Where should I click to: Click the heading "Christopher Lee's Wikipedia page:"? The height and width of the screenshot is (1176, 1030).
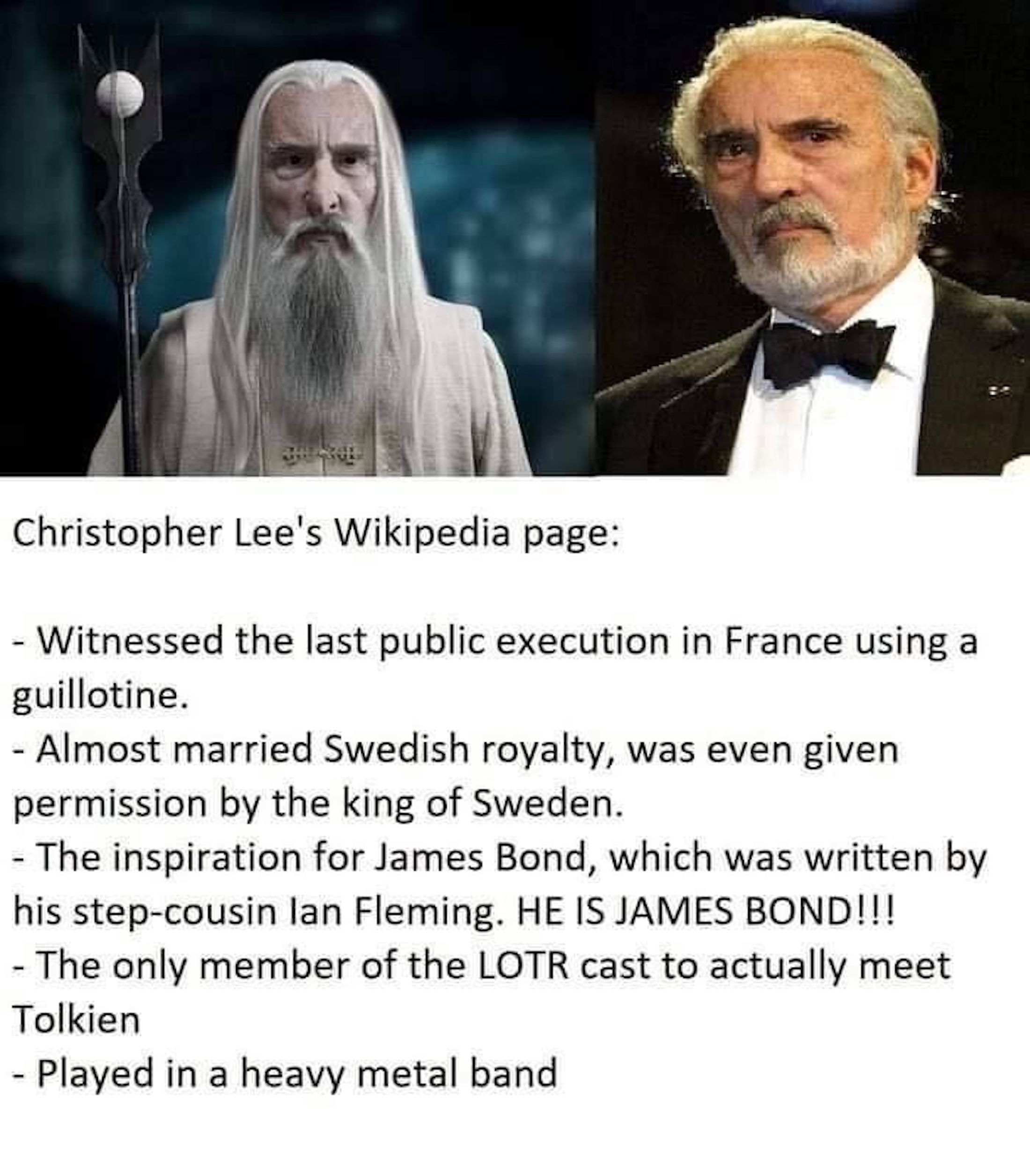pyautogui.click(x=315, y=533)
